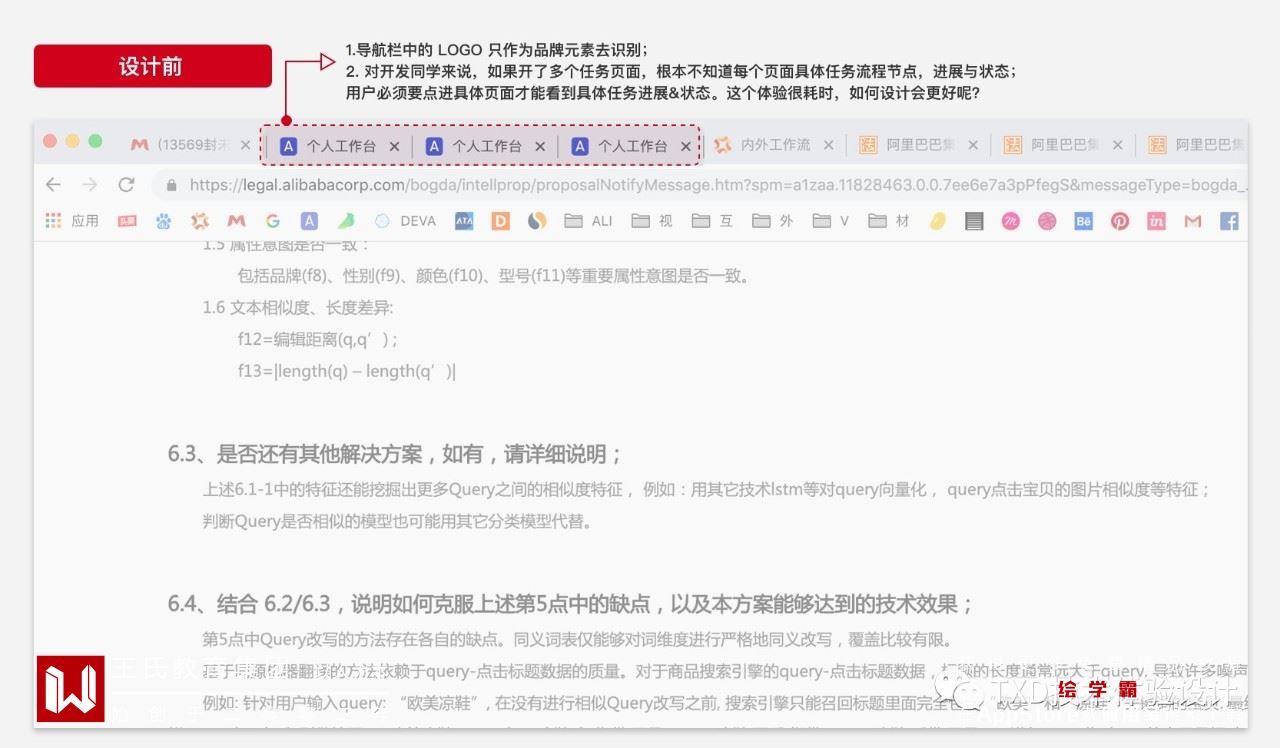Open the purple A bookmark in bookmarks bar
The image size is (1280, 748).
point(310,221)
